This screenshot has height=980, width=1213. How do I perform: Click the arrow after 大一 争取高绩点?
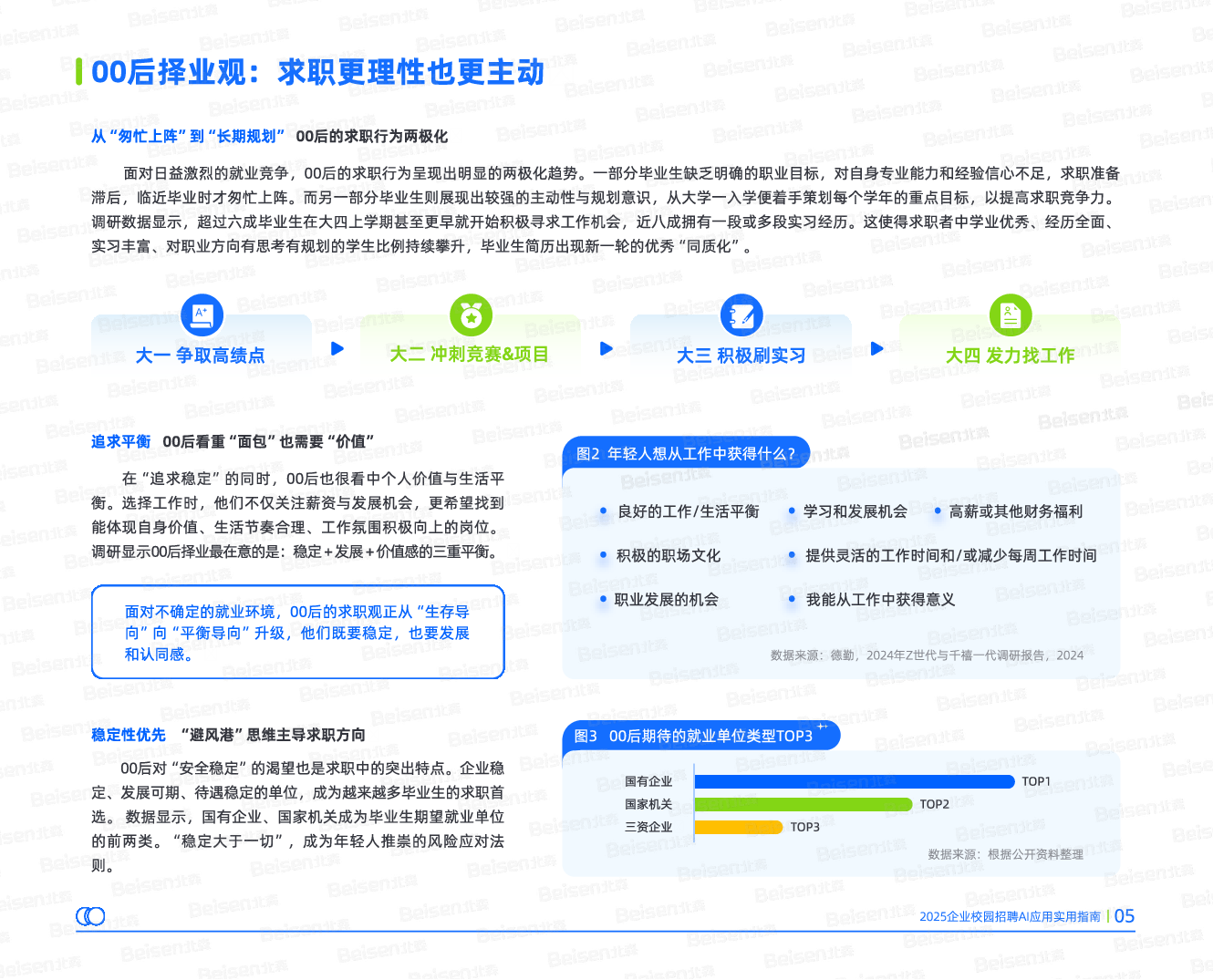coord(337,348)
